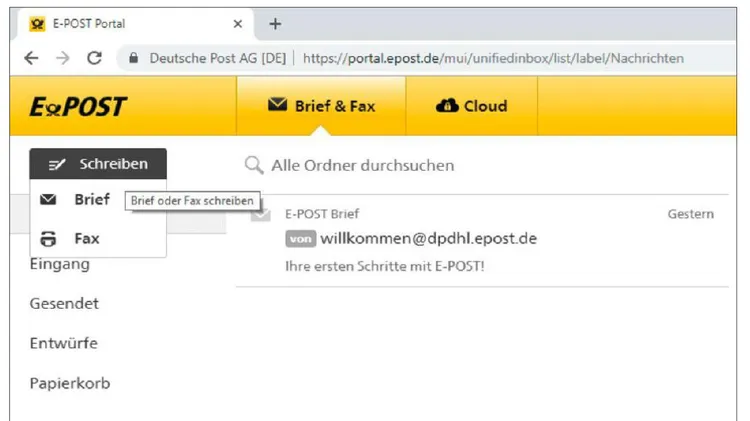
Task: Open a new browser tab
Action: 275,23
